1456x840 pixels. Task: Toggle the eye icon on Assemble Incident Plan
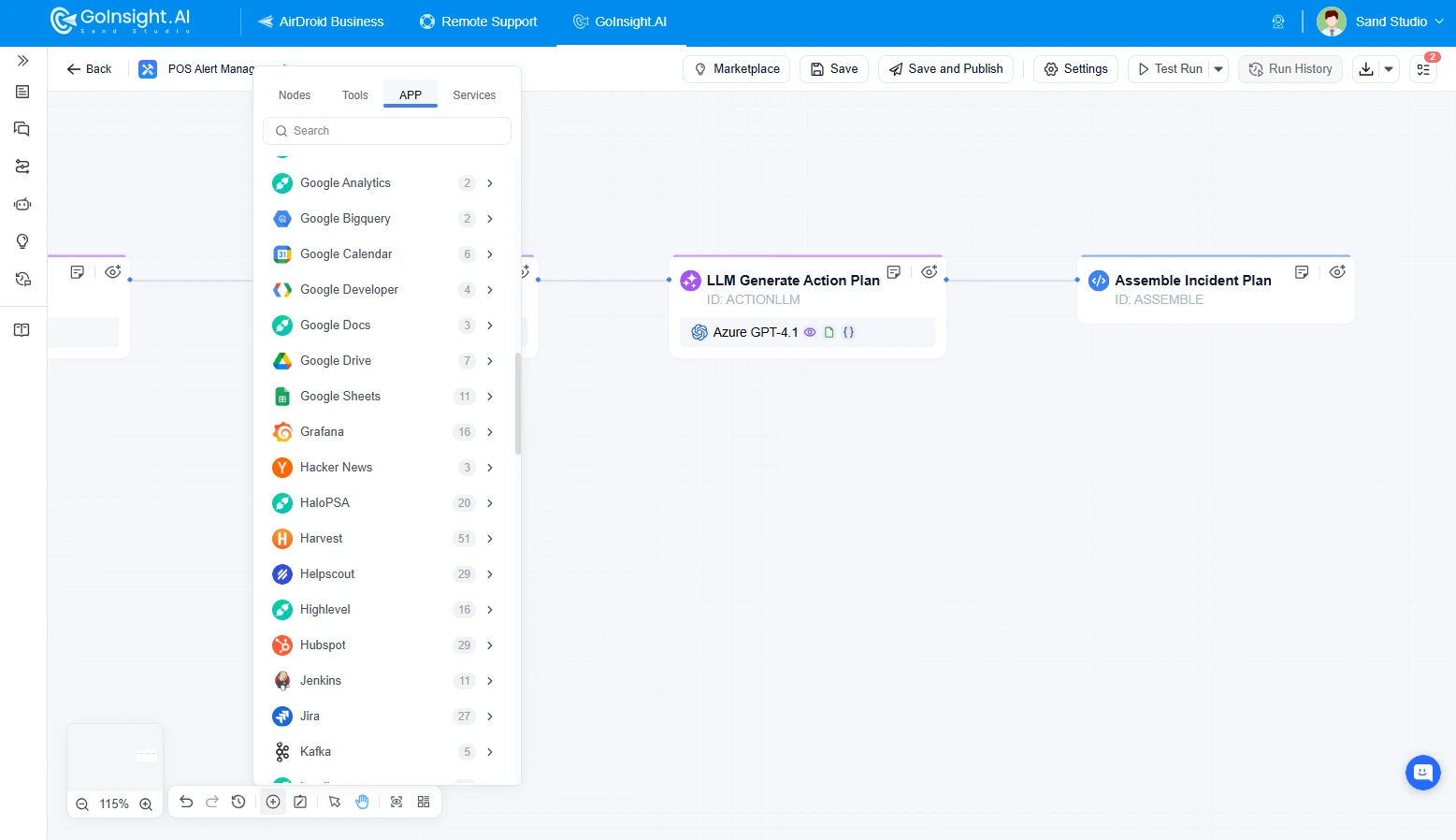[1337, 272]
